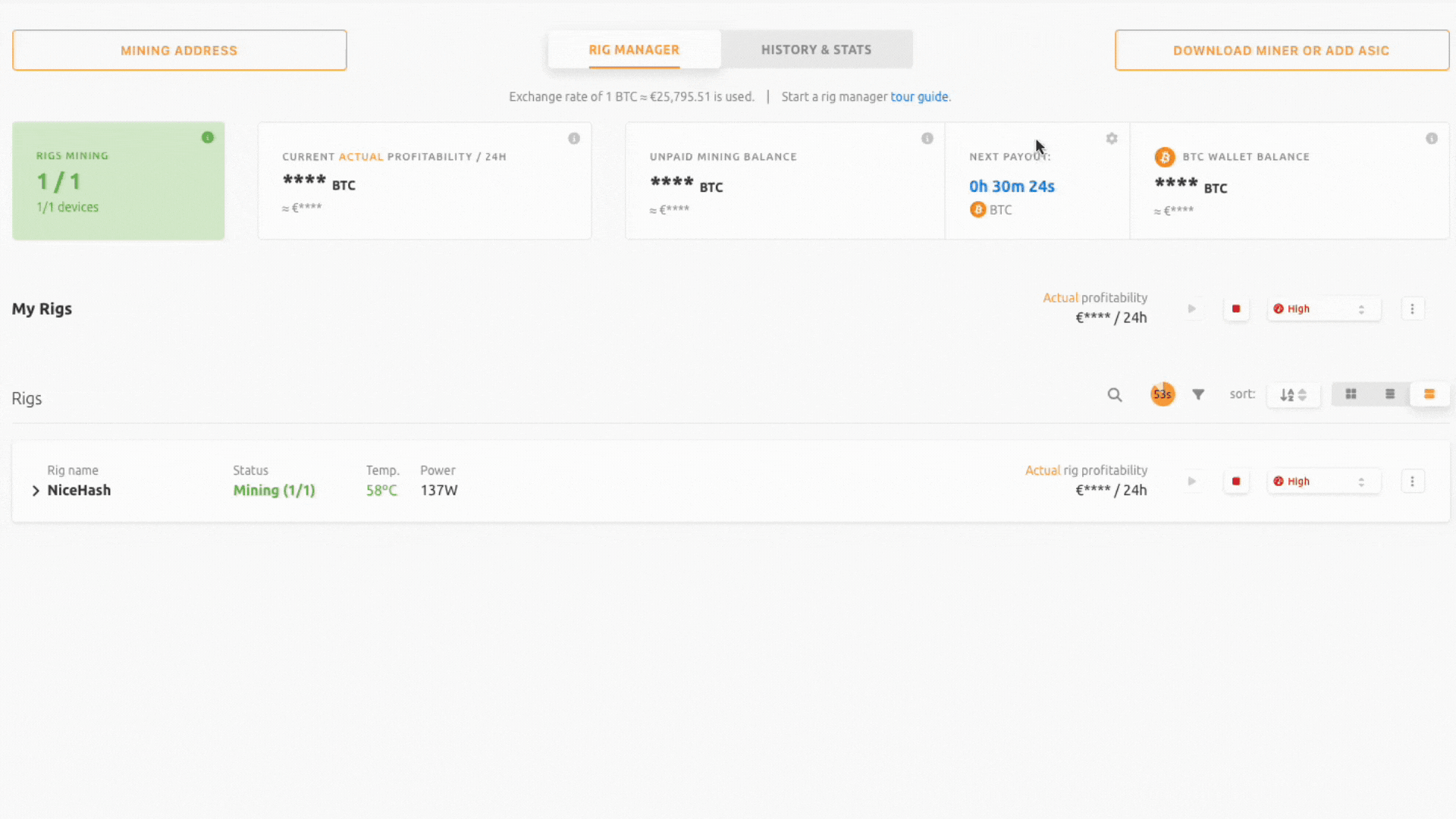
Task: Click the grid view layout icon
Action: pos(1350,394)
